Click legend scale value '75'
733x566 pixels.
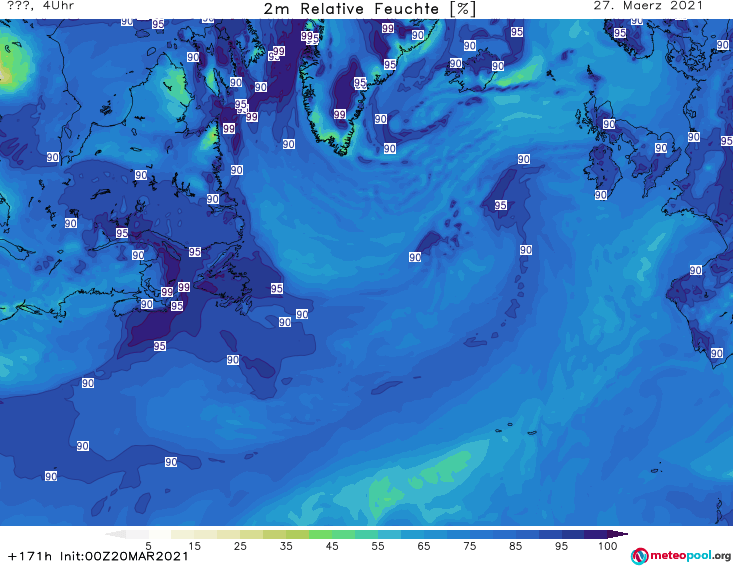tap(469, 546)
